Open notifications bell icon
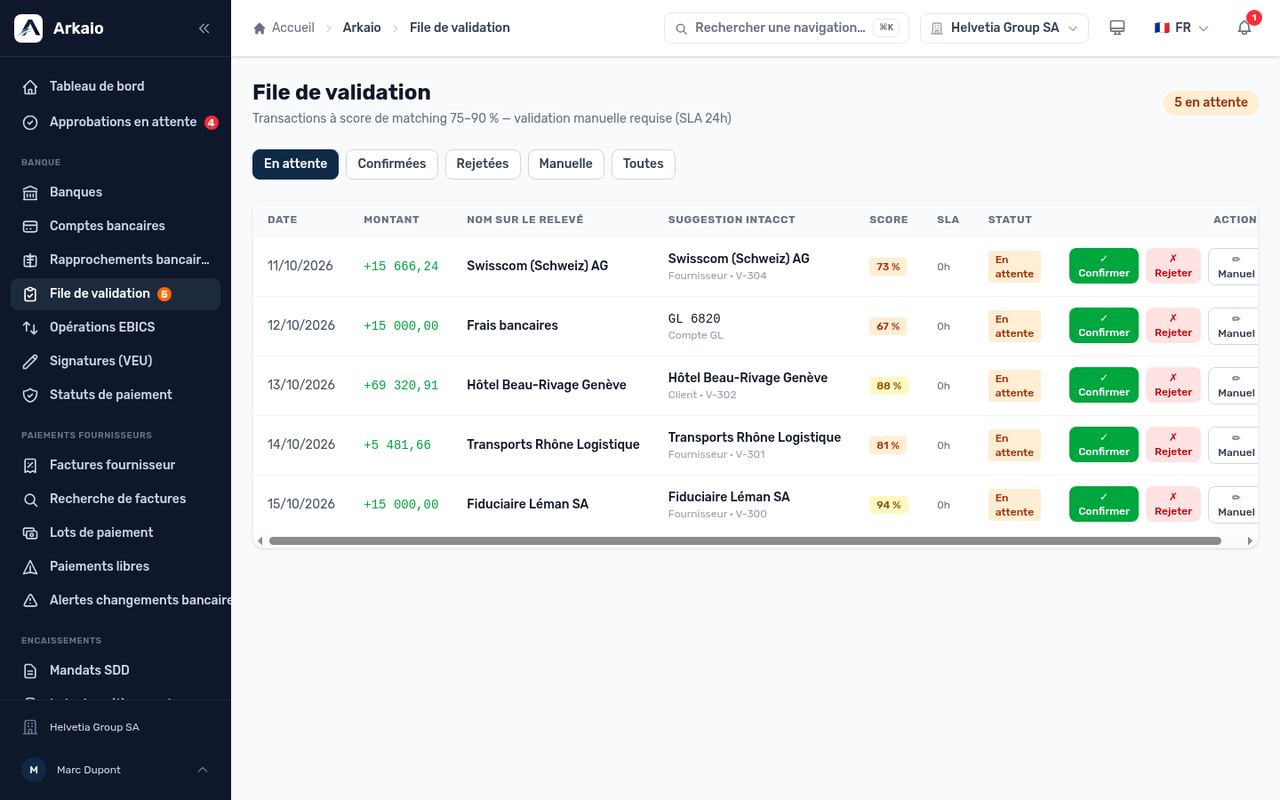This screenshot has width=1280, height=800. pyautogui.click(x=1245, y=28)
